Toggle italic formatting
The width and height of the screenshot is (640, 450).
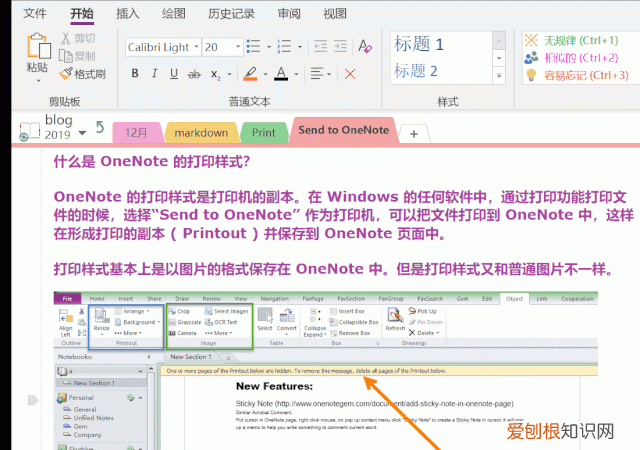point(154,74)
